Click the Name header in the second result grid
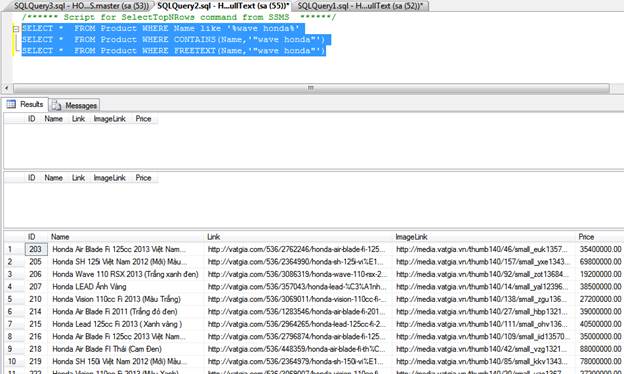Image resolution: width=624 pixels, height=374 pixels. pos(53,178)
